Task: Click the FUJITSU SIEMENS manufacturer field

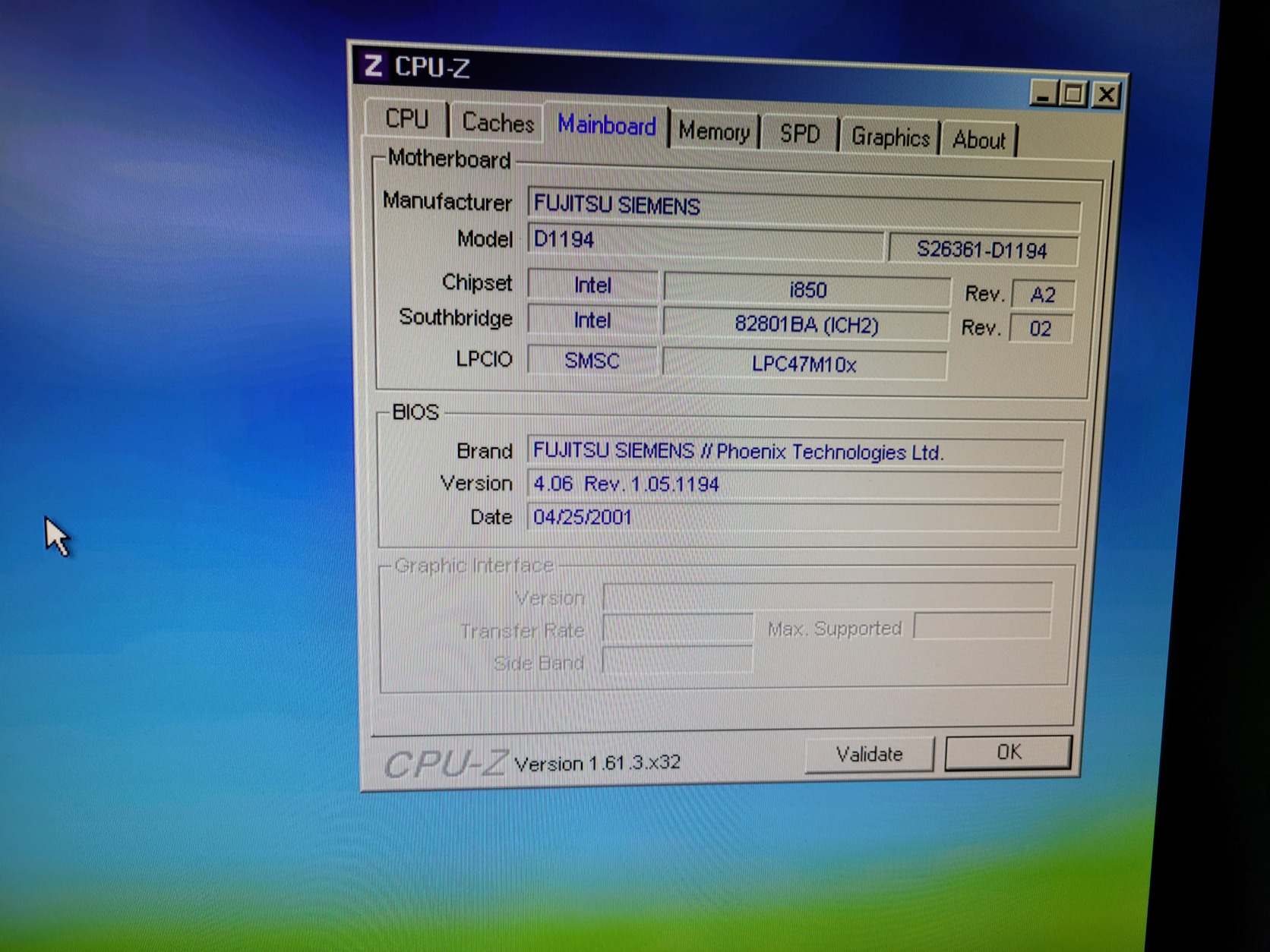Action: [x=804, y=208]
